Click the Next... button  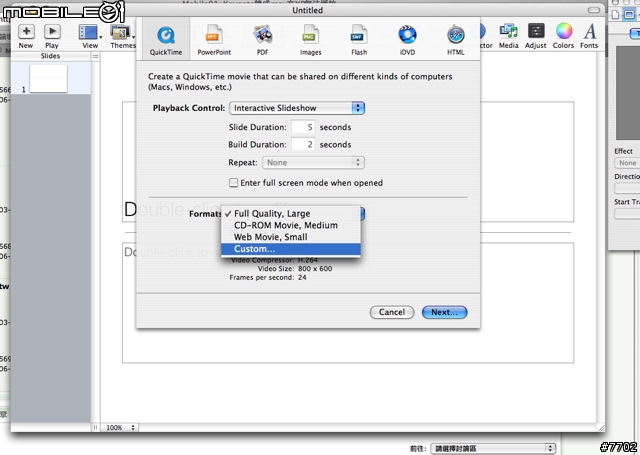[x=444, y=312]
